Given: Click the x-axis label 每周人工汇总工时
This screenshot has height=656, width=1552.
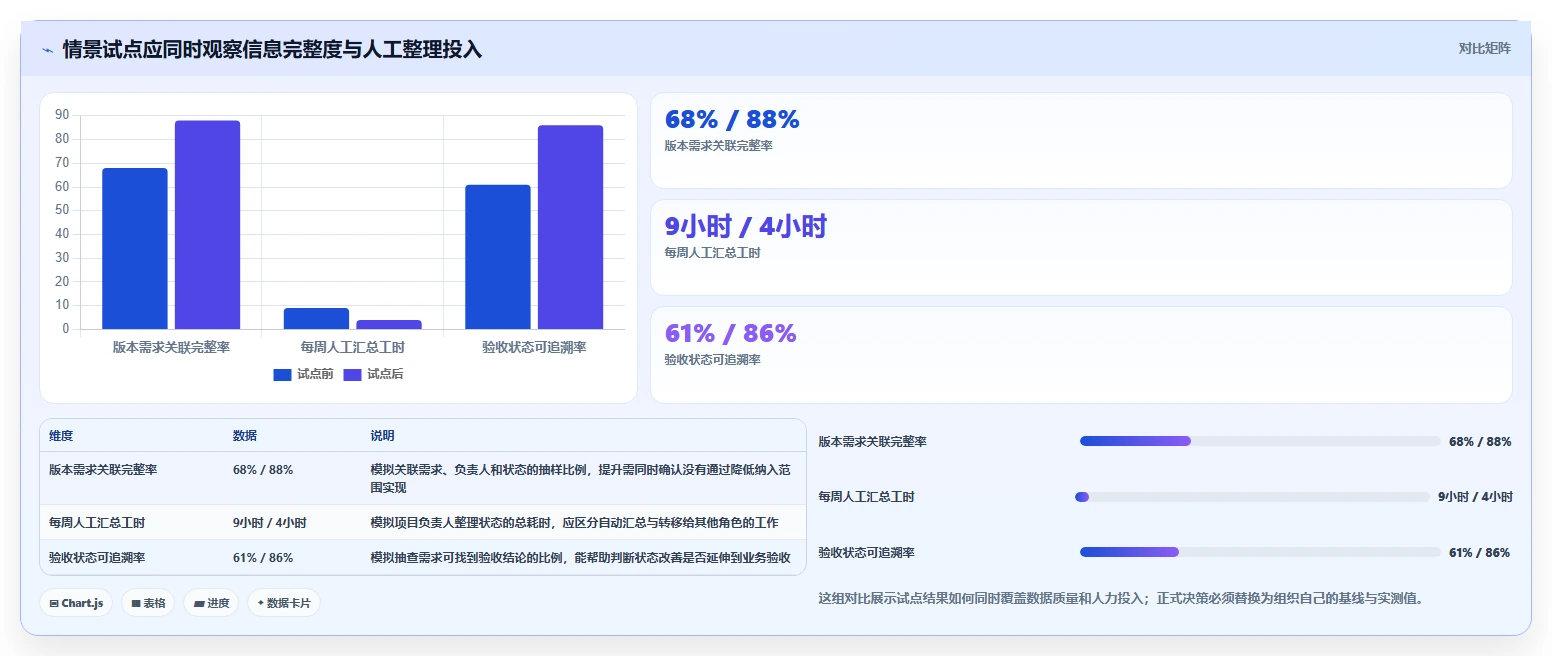Looking at the screenshot, I should point(353,348).
